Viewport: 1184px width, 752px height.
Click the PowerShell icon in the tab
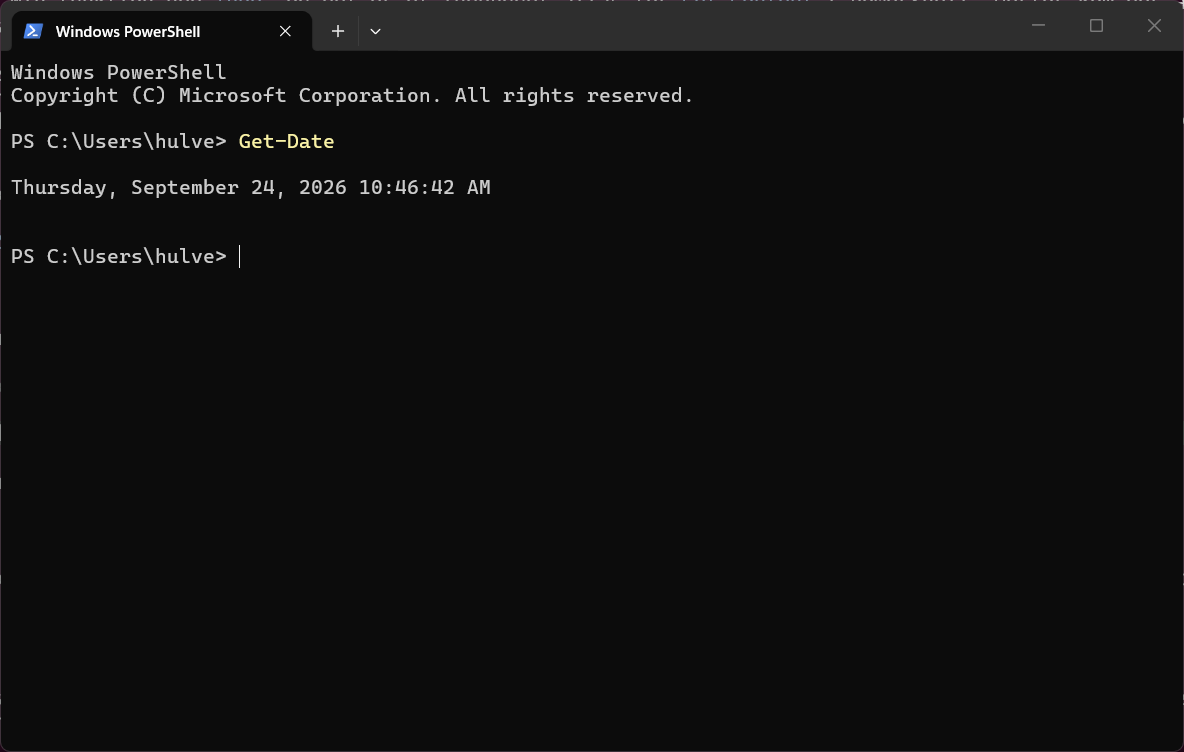[32, 31]
